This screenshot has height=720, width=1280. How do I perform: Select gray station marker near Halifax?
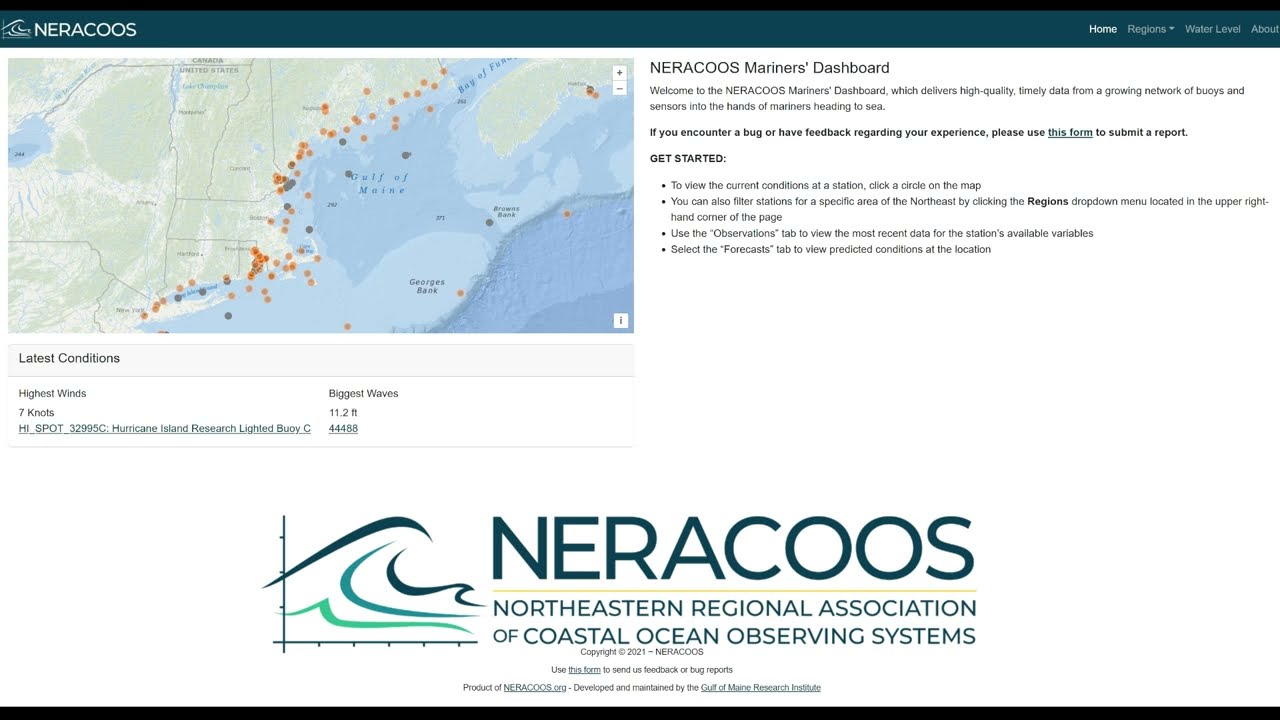590,90
